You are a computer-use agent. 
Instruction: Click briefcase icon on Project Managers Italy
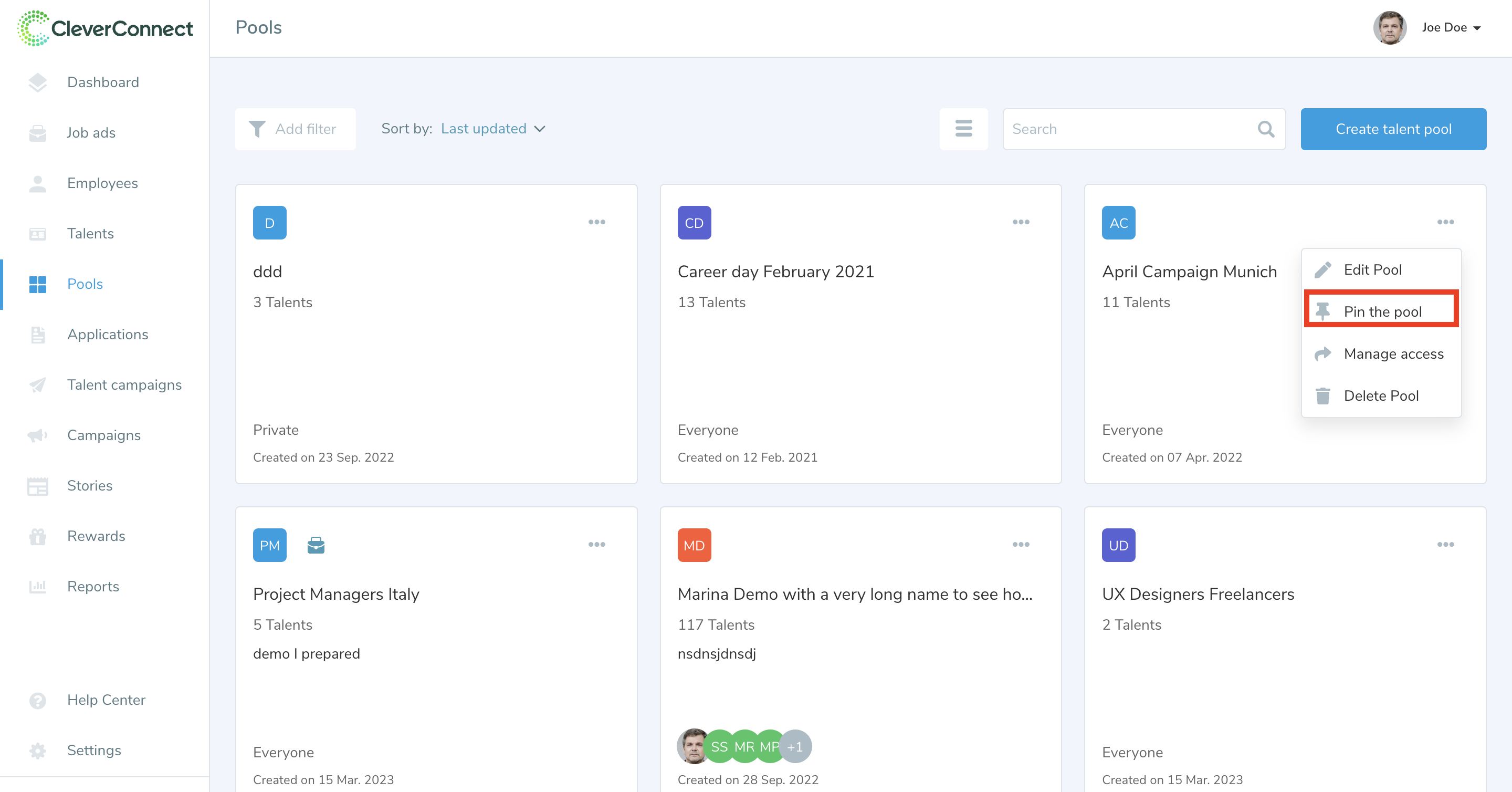316,545
